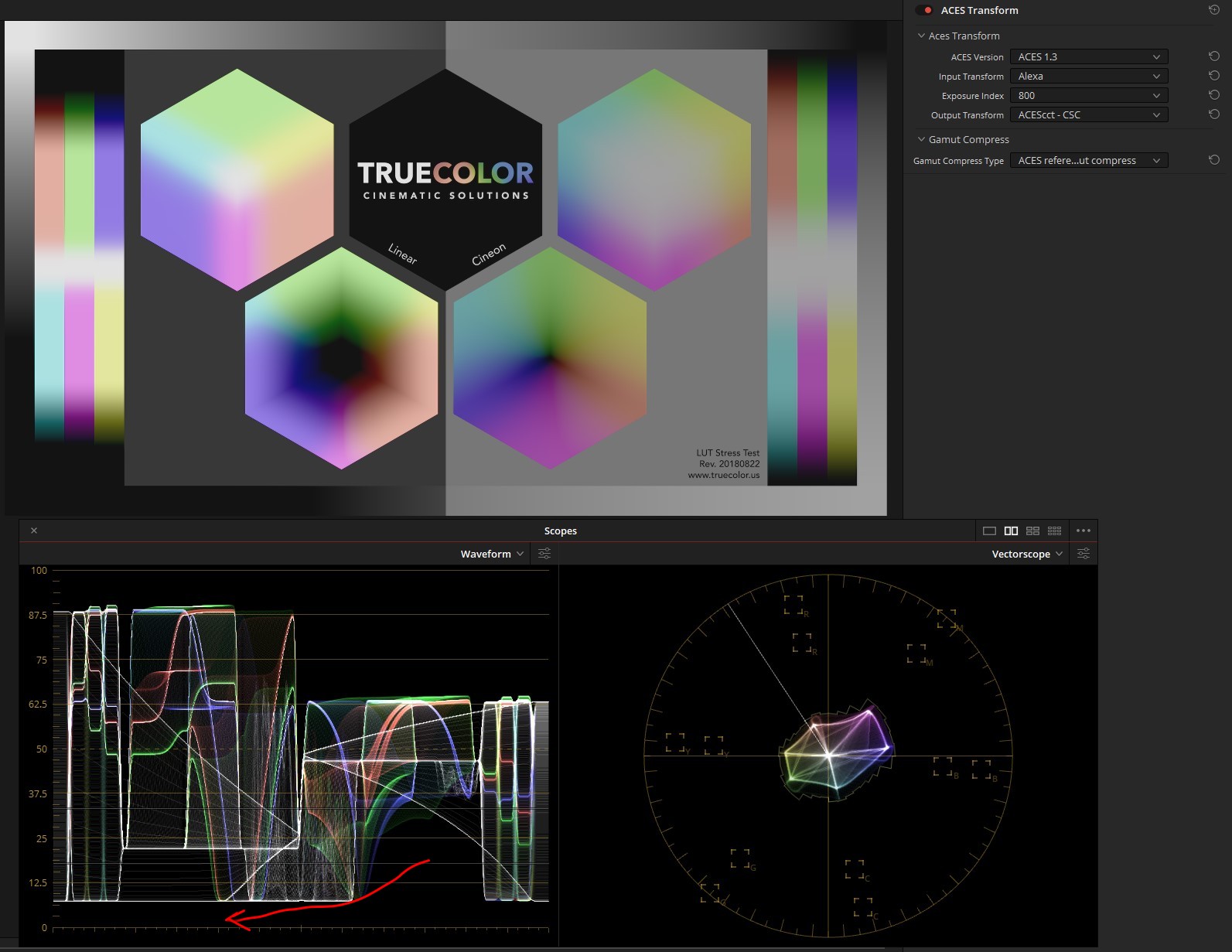The width and height of the screenshot is (1232, 952).
Task: Reset the Gamut Compress Type parameter
Action: click(1213, 160)
